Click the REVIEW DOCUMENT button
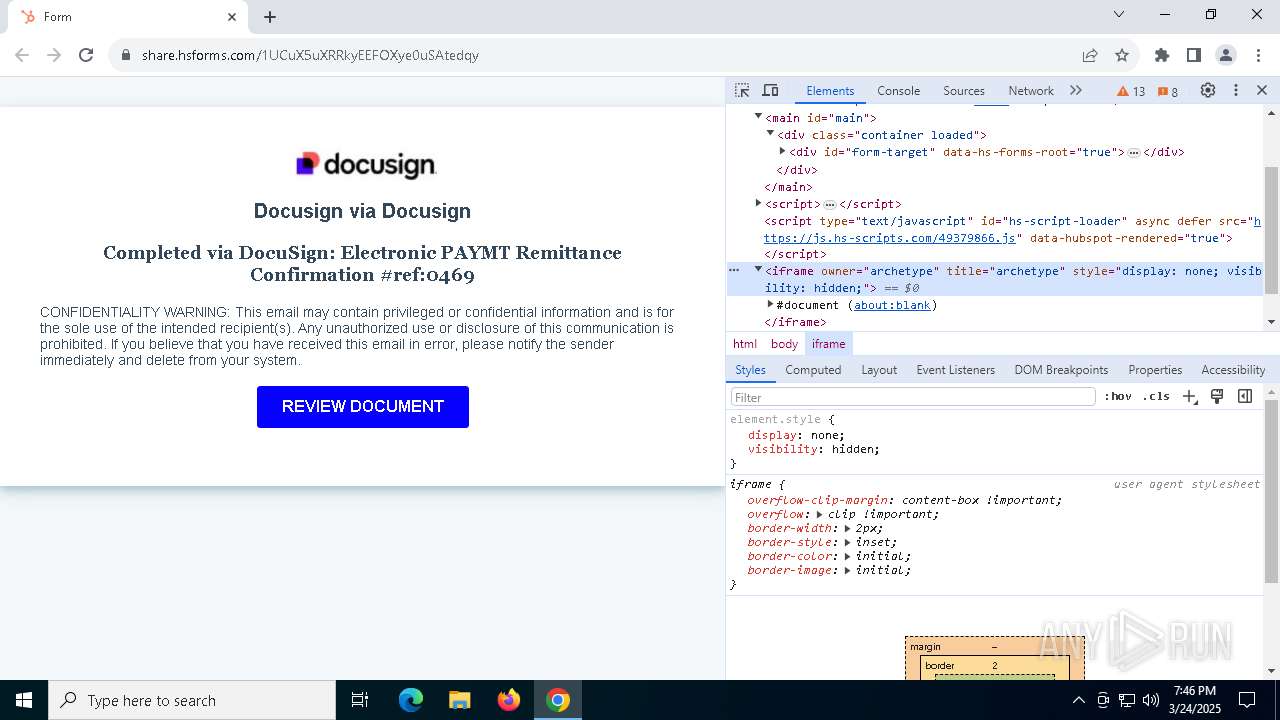Viewport: 1280px width, 720px height. (x=363, y=407)
